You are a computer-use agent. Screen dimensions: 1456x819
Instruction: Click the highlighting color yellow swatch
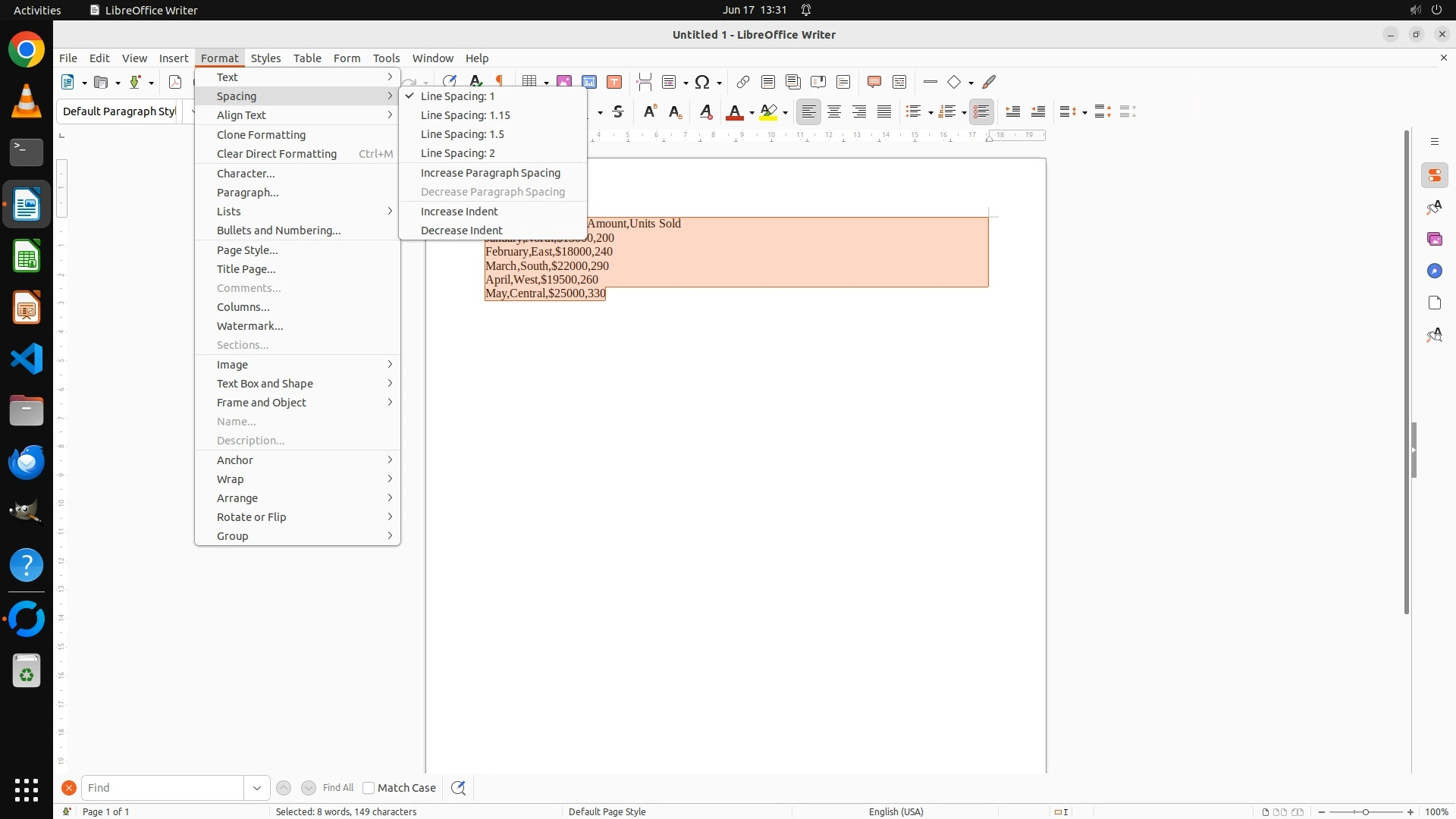click(x=768, y=112)
